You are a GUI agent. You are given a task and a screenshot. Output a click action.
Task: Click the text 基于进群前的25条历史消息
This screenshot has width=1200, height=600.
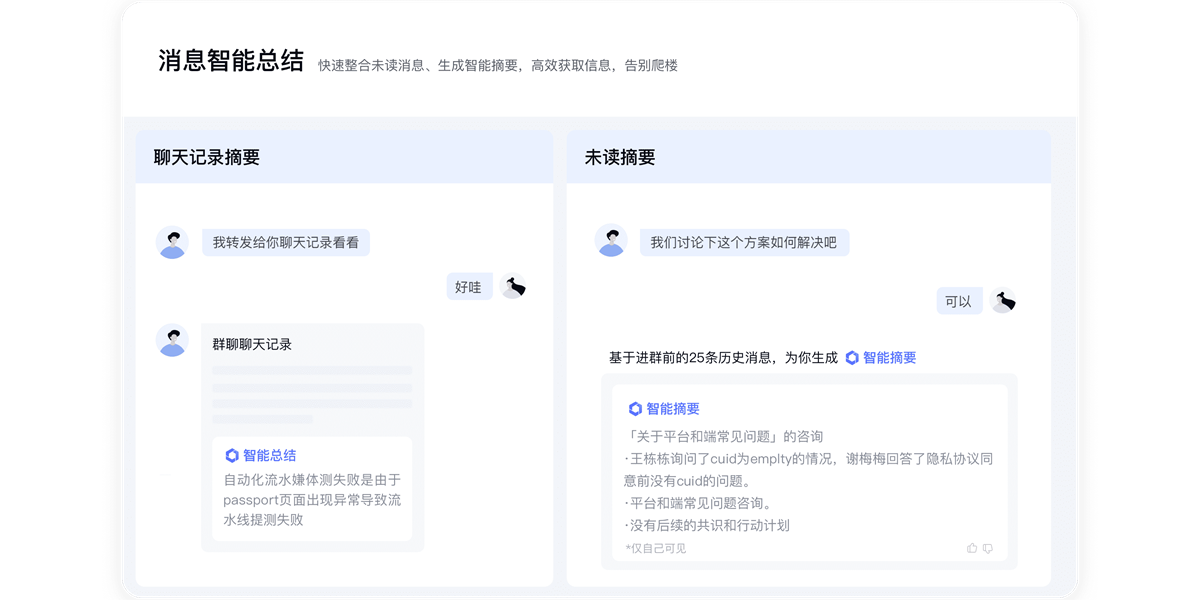[690, 357]
